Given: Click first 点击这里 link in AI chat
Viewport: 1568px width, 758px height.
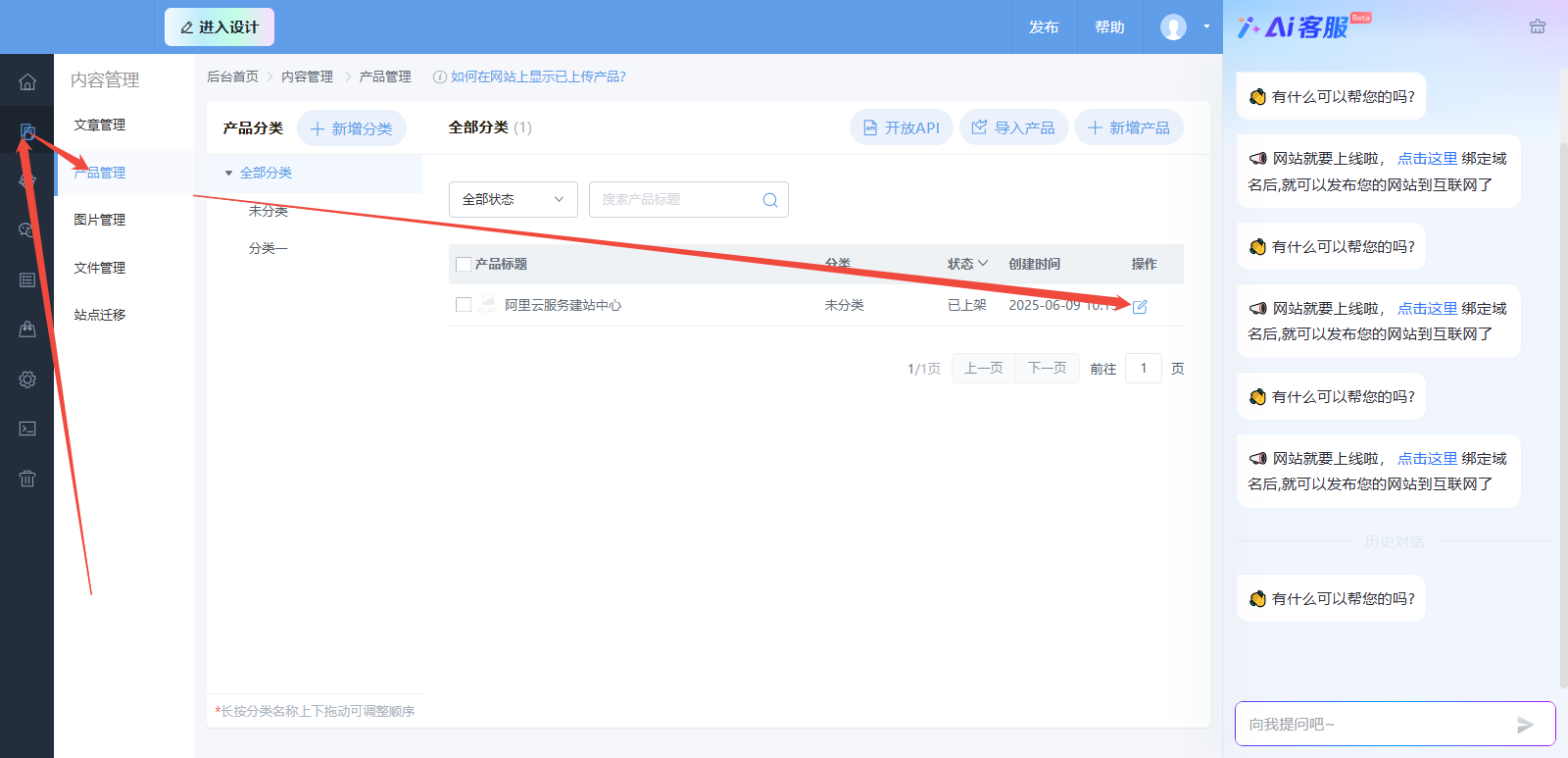Looking at the screenshot, I should click(1427, 158).
